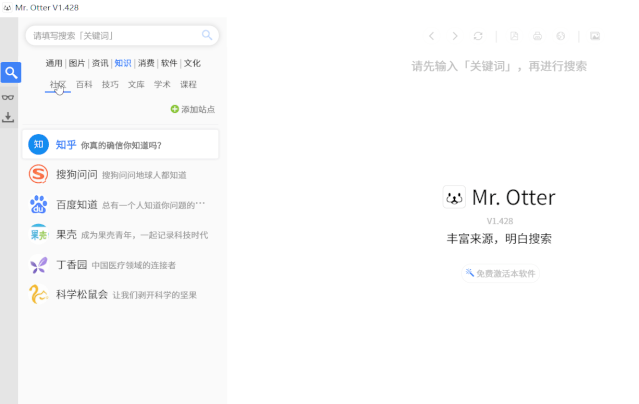Open the 课程 sub-tab
This screenshot has width=639, height=404.
(188, 84)
